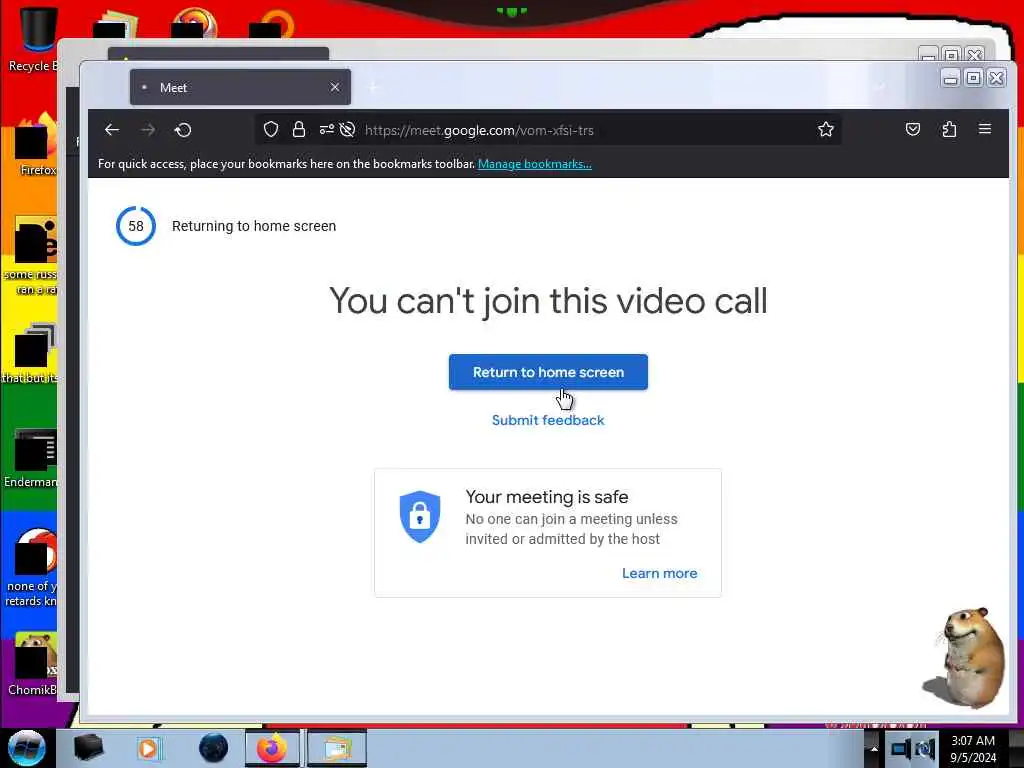Click the volume tray icon
The height and width of the screenshot is (768, 1024).
[x=925, y=748]
